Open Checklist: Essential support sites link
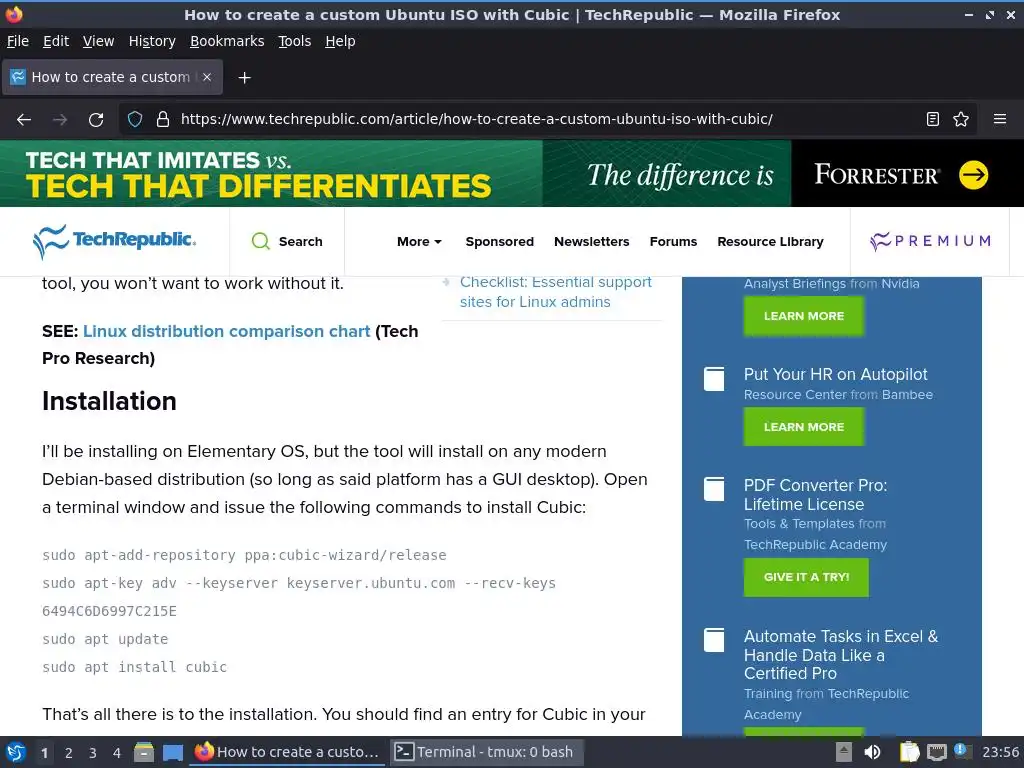The height and width of the screenshot is (768, 1024). pyautogui.click(x=556, y=292)
